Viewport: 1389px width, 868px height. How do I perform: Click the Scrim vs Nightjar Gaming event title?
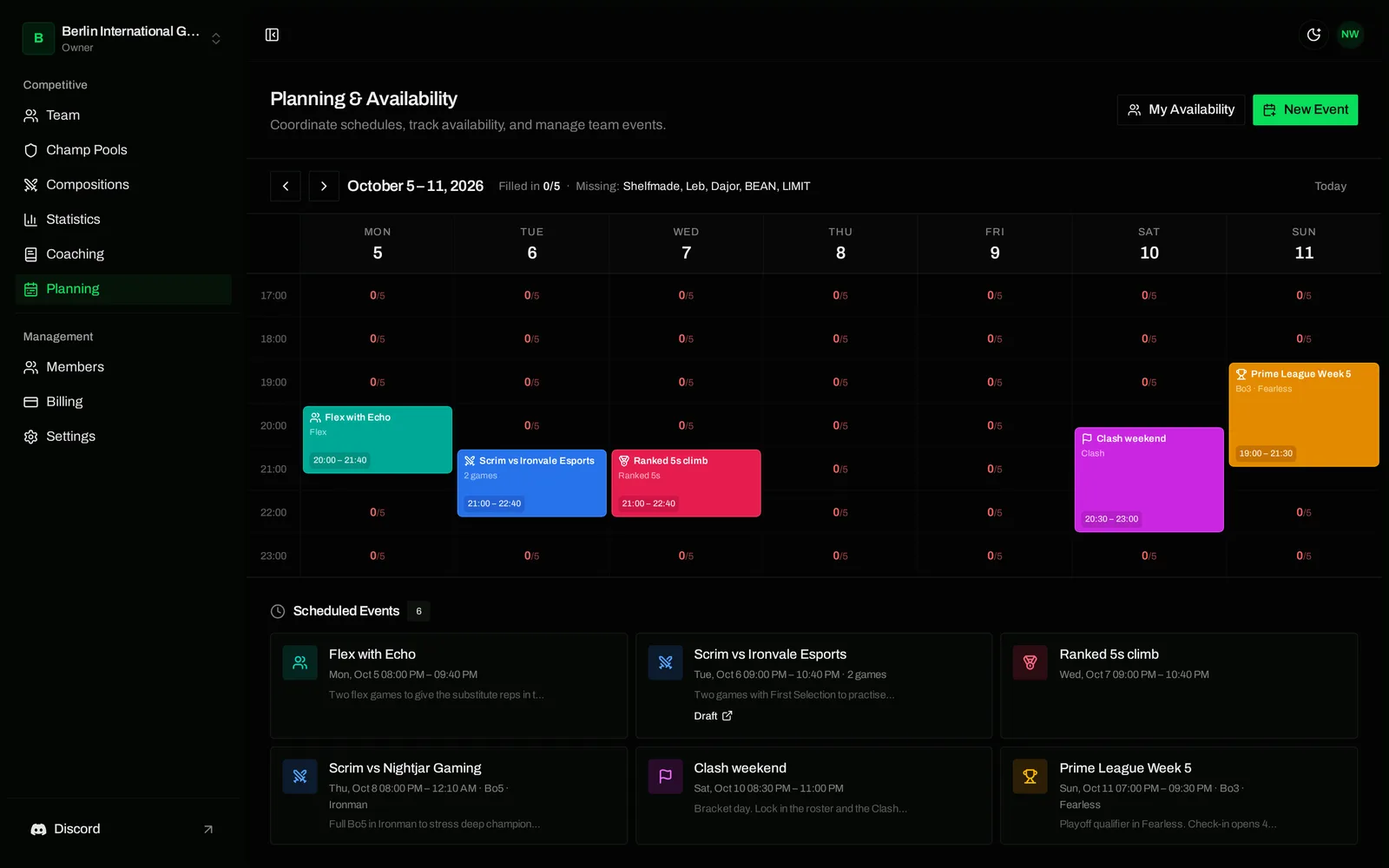(x=405, y=768)
